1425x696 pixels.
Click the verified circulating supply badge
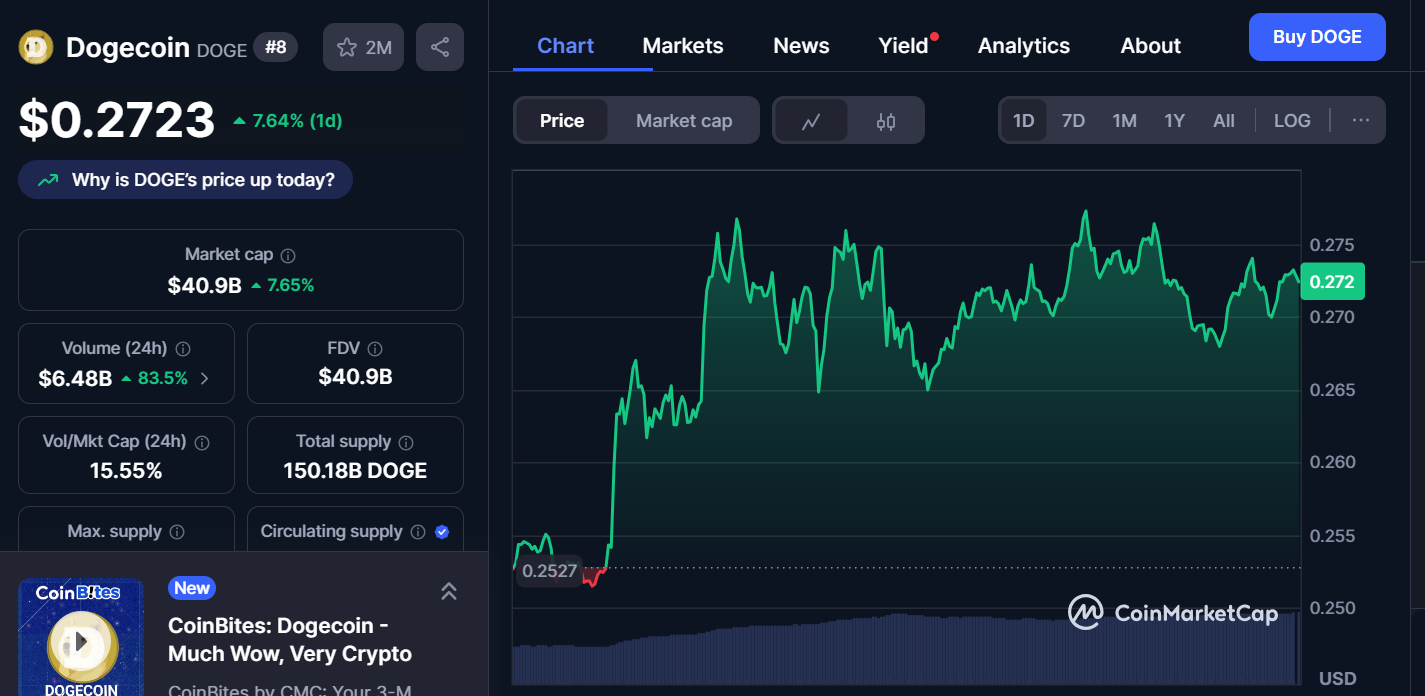(x=442, y=532)
